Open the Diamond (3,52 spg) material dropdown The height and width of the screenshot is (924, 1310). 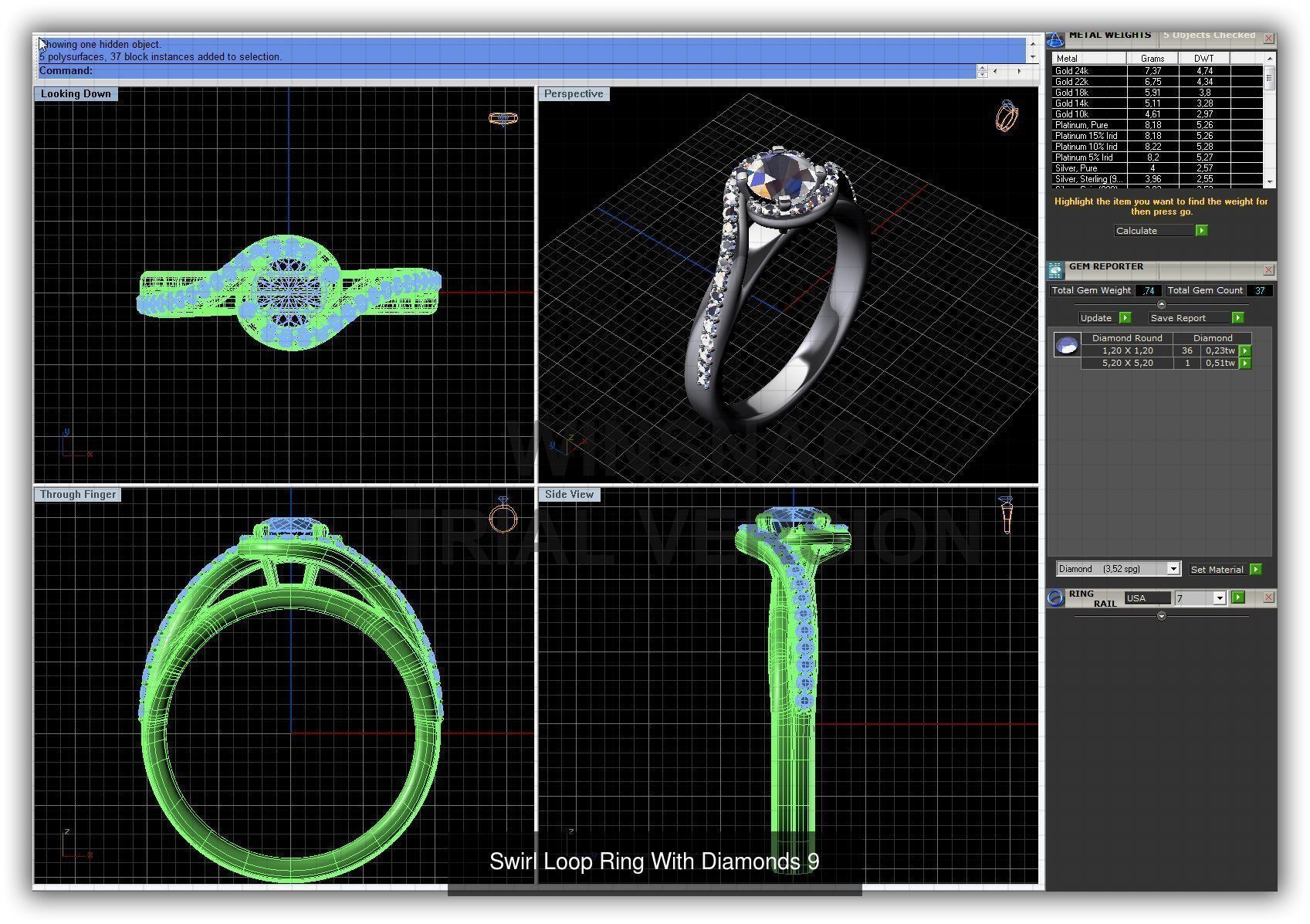[1173, 569]
